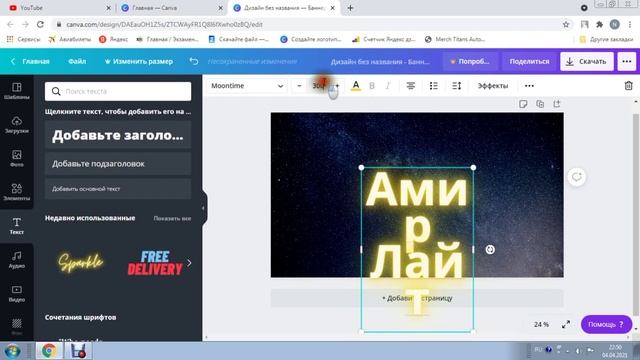Click Resize option in header
This screenshot has width=640, height=360.
[138, 61]
